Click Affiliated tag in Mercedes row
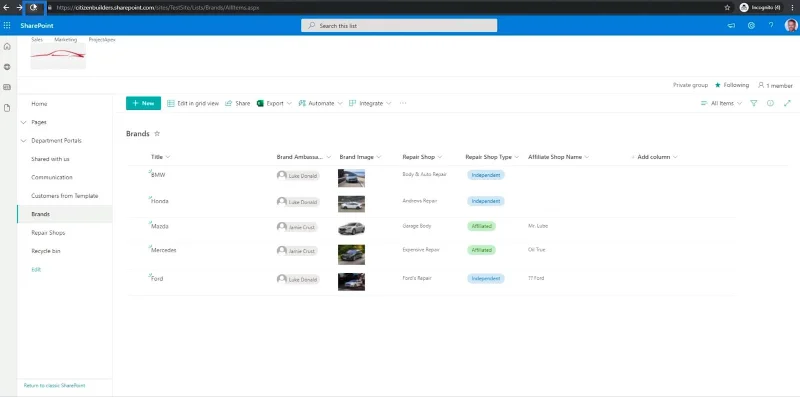The width and height of the screenshot is (800, 397). [x=482, y=251]
